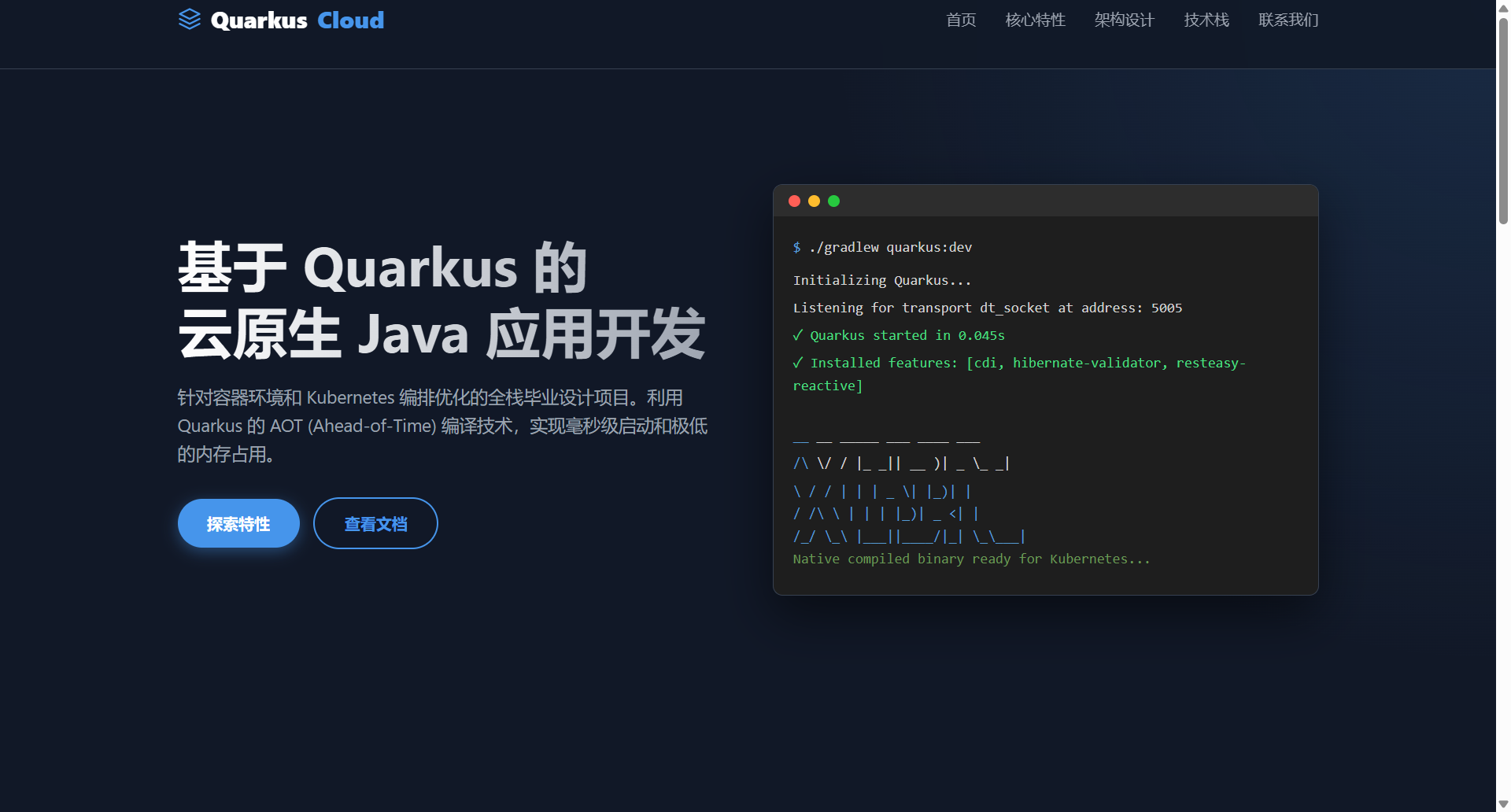The width and height of the screenshot is (1511, 812).
Task: Click the green dot in the terminal title bar
Action: [833, 201]
